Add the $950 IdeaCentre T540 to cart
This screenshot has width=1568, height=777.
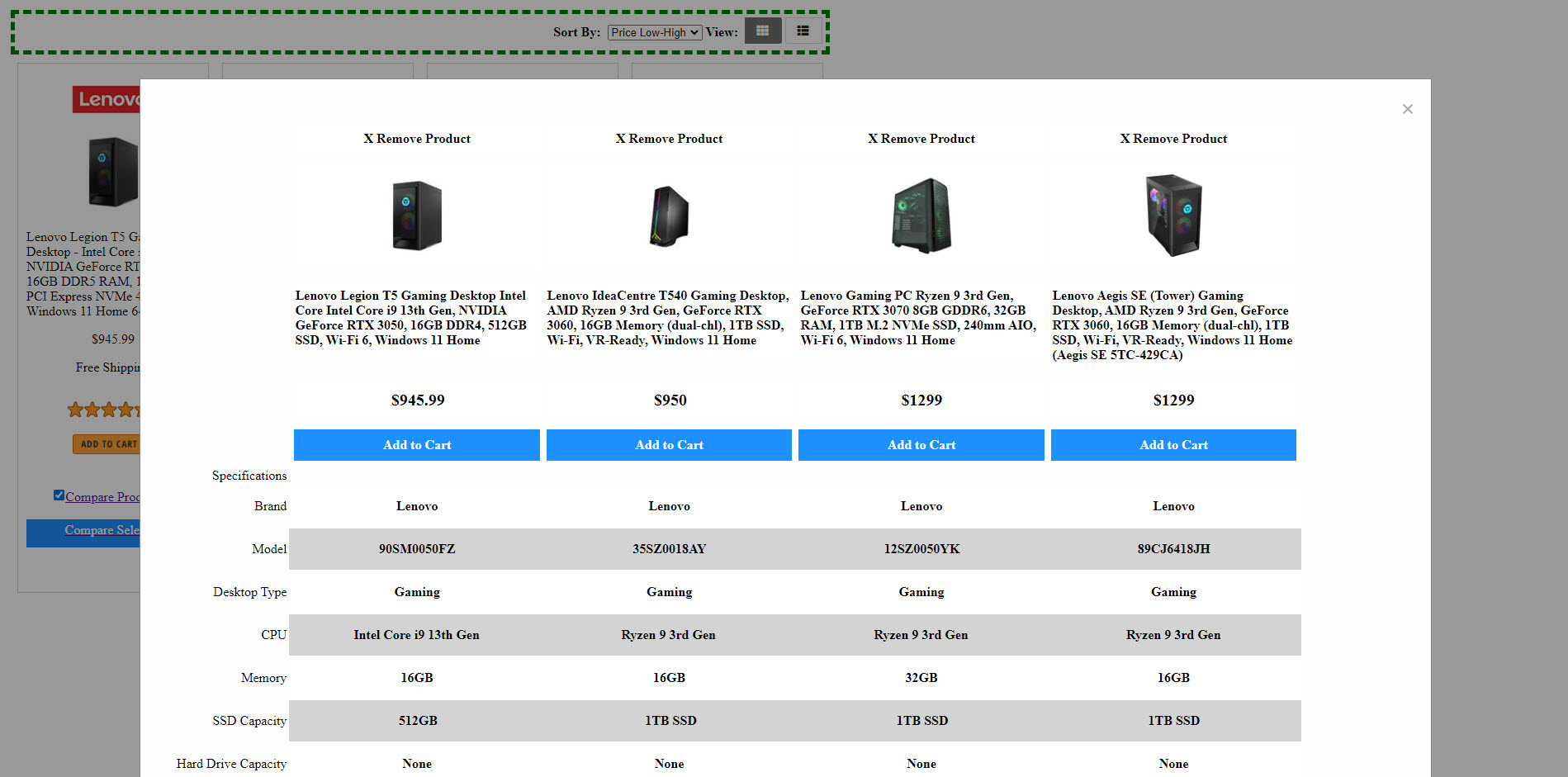tap(669, 445)
